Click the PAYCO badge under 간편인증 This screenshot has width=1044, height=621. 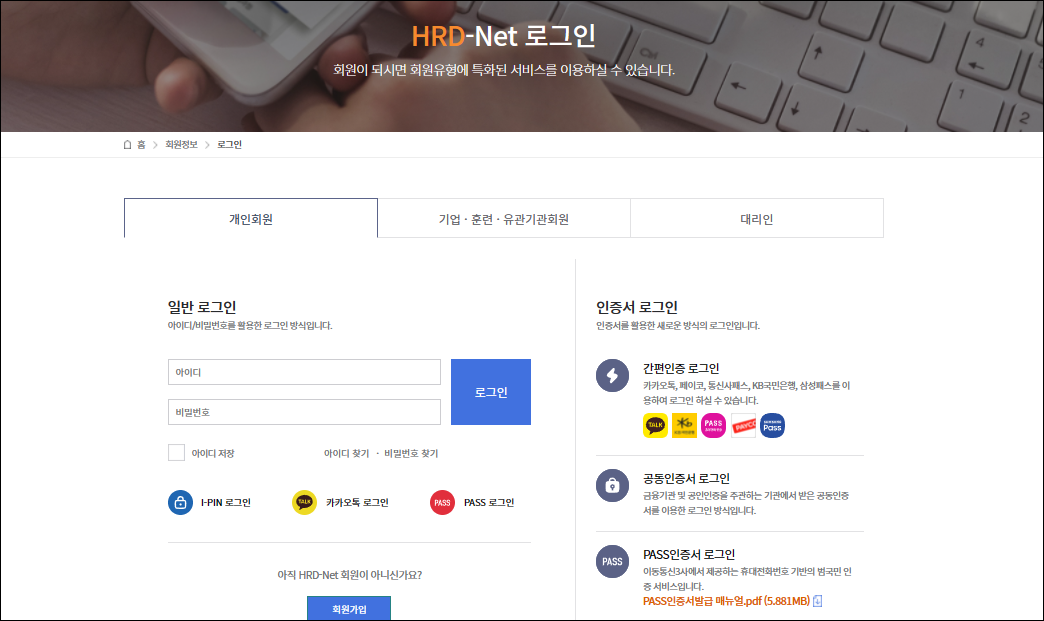pos(743,425)
